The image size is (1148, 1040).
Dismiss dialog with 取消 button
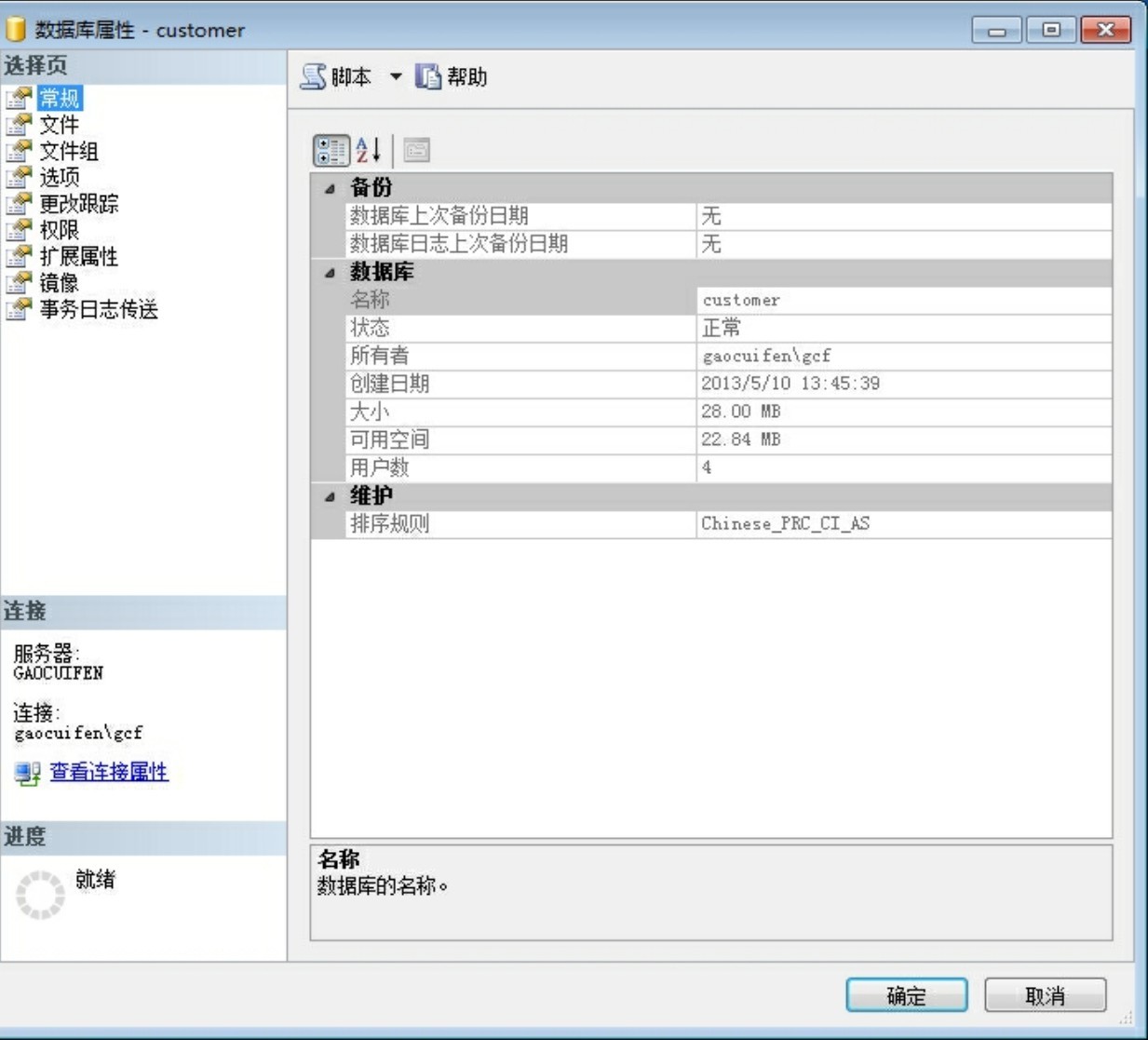[x=1045, y=995]
